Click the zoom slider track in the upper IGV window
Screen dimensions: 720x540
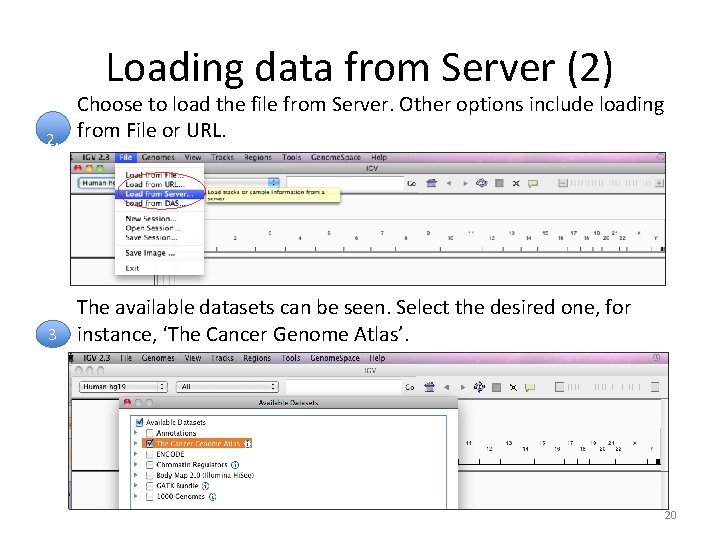[x=611, y=183]
